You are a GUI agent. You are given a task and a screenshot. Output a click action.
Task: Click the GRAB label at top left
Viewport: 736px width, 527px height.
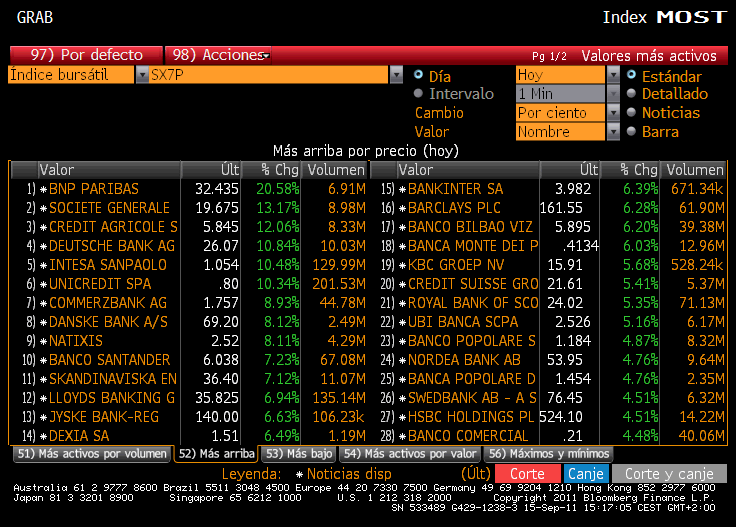click(x=35, y=17)
